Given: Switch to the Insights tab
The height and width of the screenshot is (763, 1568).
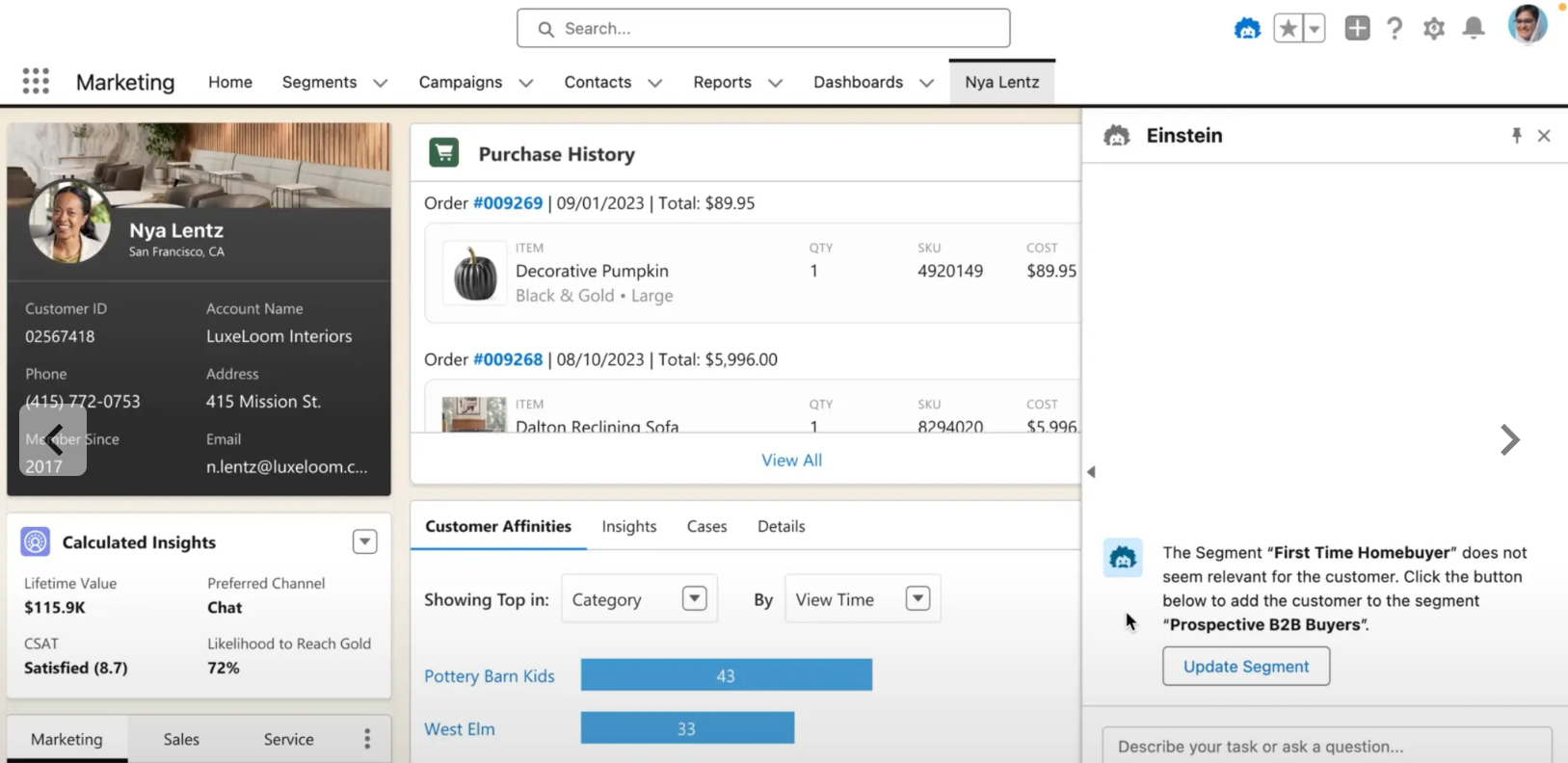Looking at the screenshot, I should [x=629, y=526].
